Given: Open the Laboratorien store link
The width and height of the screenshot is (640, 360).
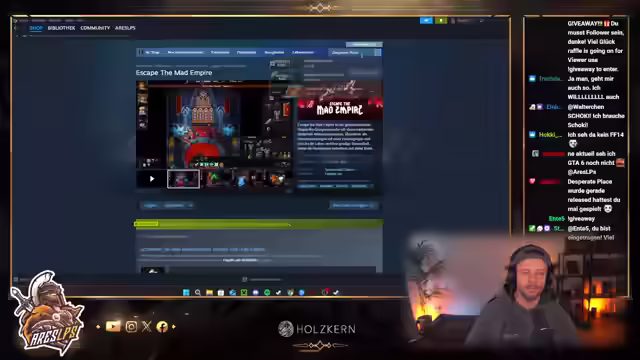Looking at the screenshot, I should coord(303,52).
